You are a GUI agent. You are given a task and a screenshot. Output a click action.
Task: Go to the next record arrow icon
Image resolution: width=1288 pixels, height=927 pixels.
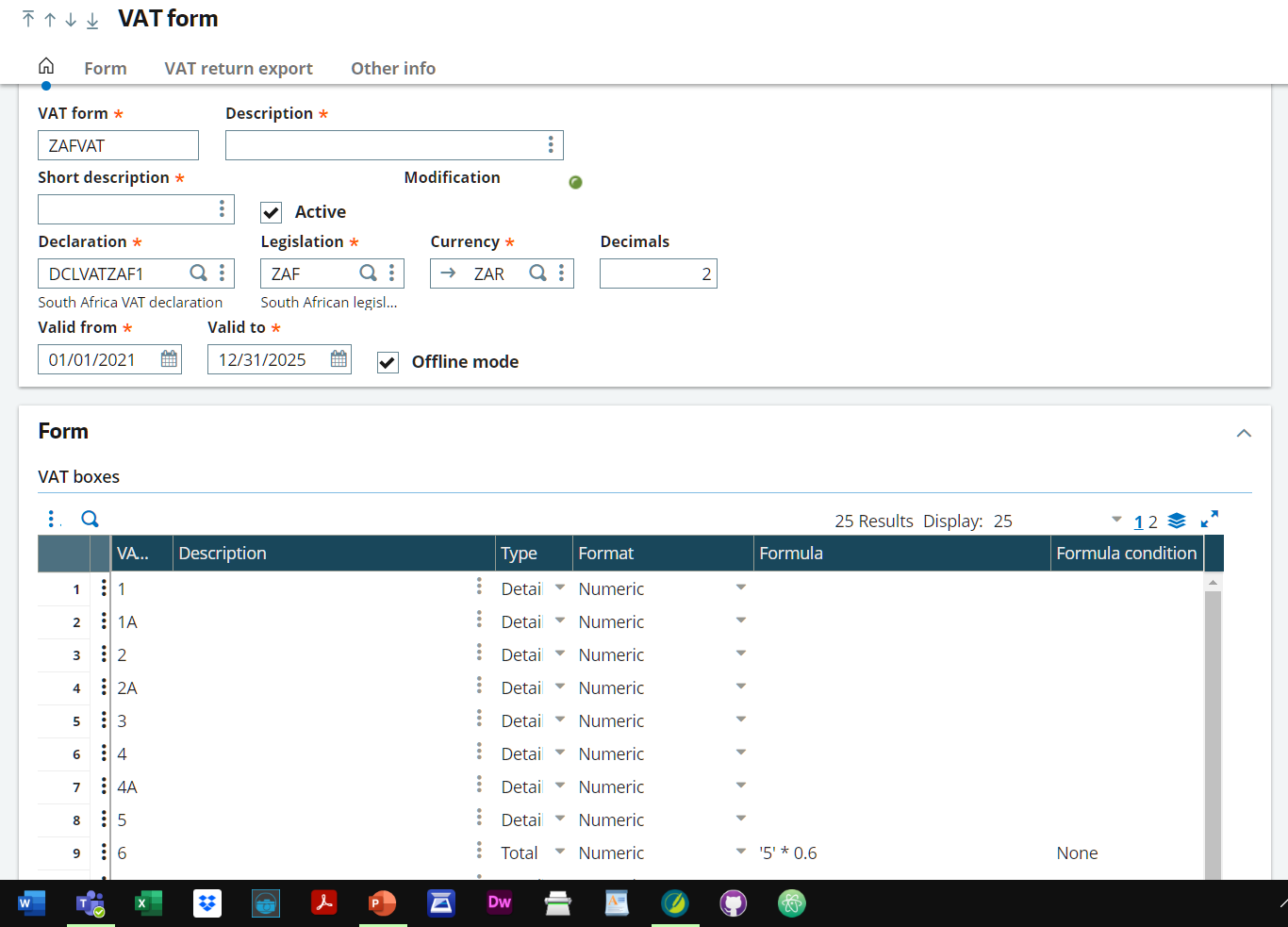[71, 19]
